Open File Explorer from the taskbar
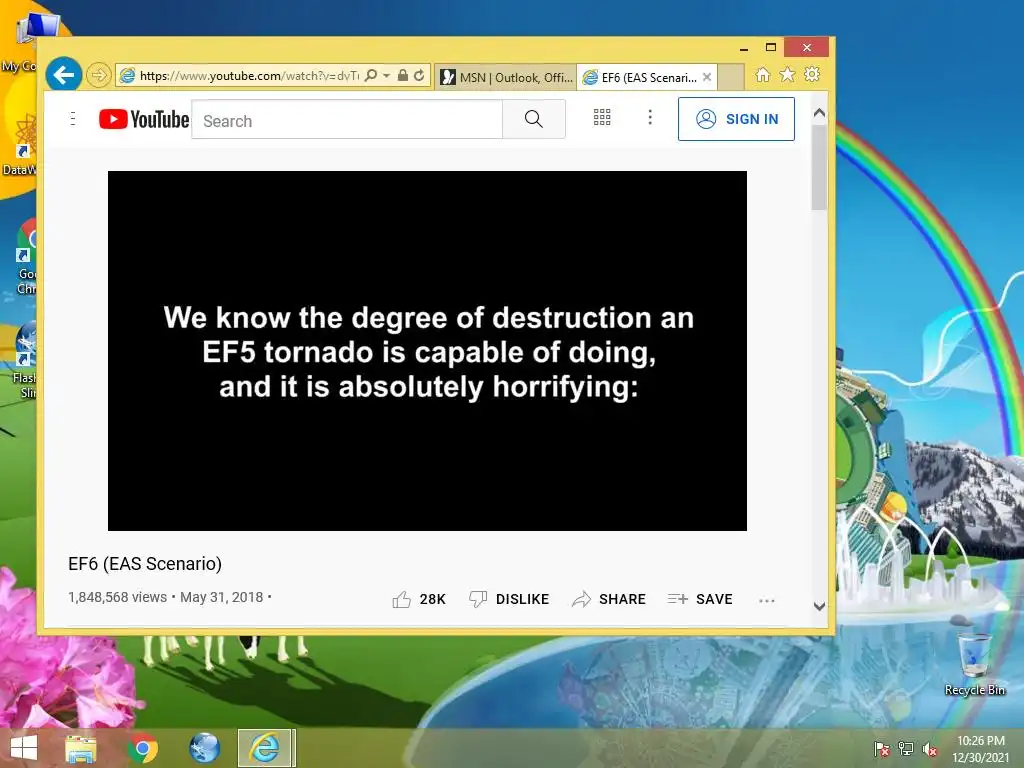Image resolution: width=1024 pixels, height=768 pixels. (80, 748)
